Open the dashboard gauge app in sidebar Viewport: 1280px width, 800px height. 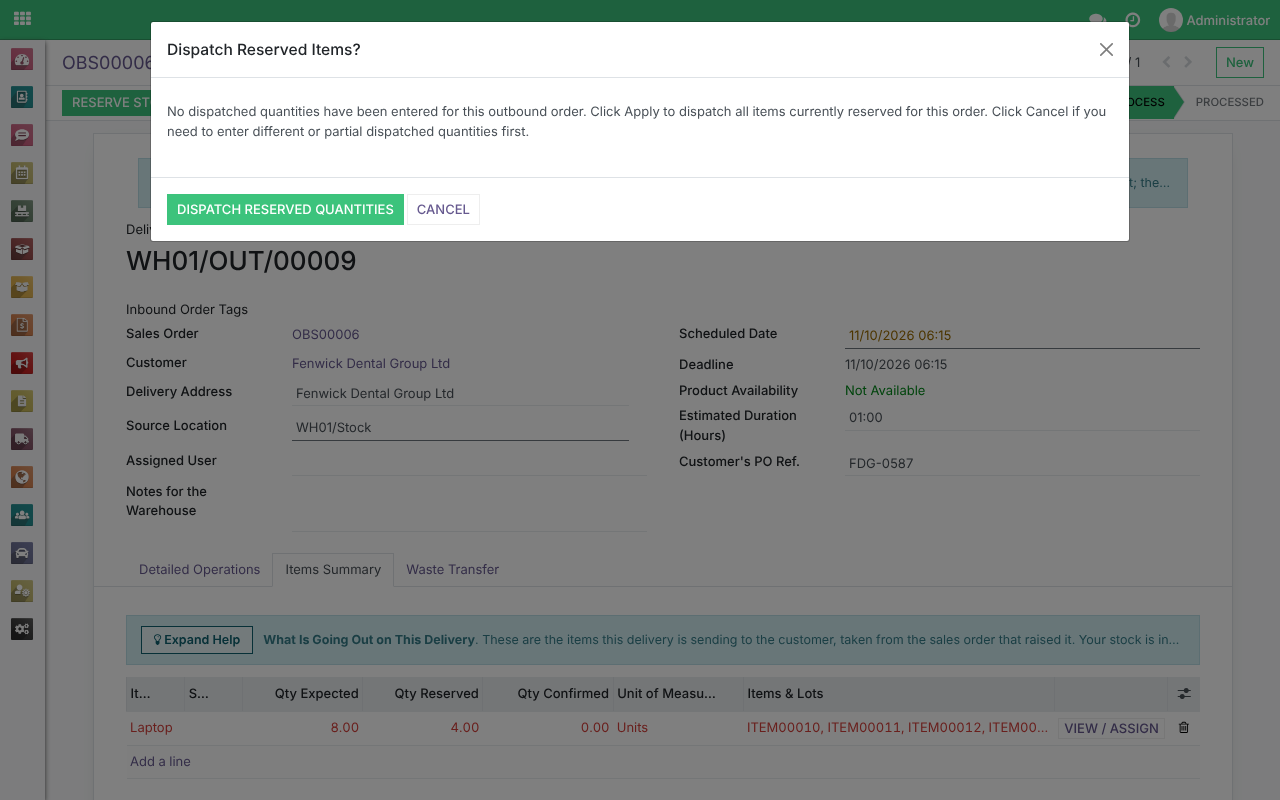22,59
